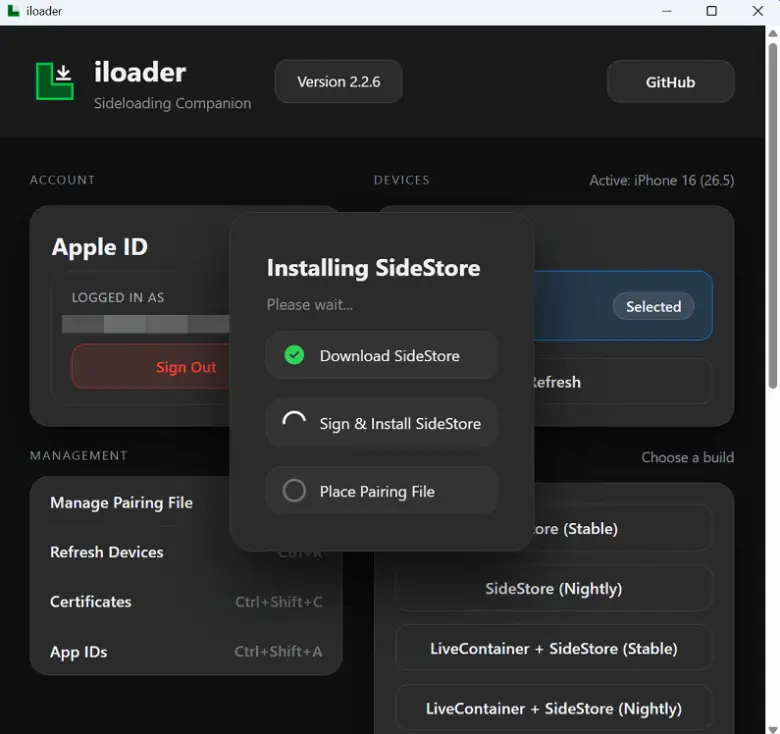Screen dimensions: 780x734
Task: Click the green Download SideStore checkmark icon
Action: tap(294, 355)
